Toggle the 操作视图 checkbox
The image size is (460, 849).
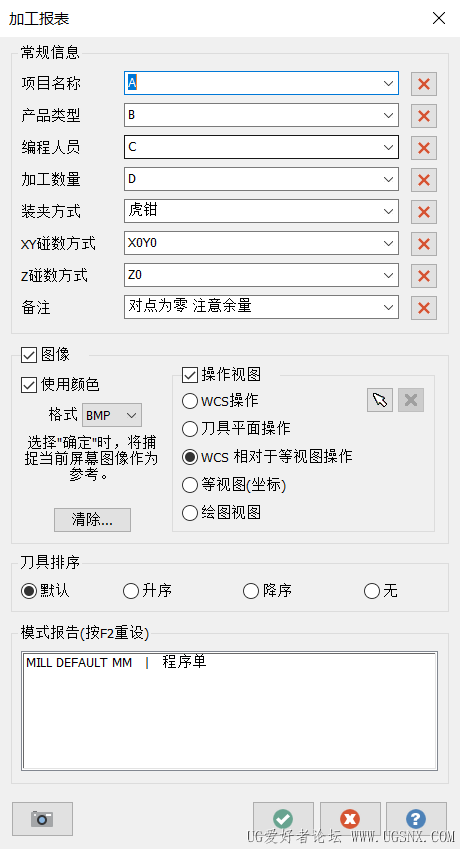190,374
